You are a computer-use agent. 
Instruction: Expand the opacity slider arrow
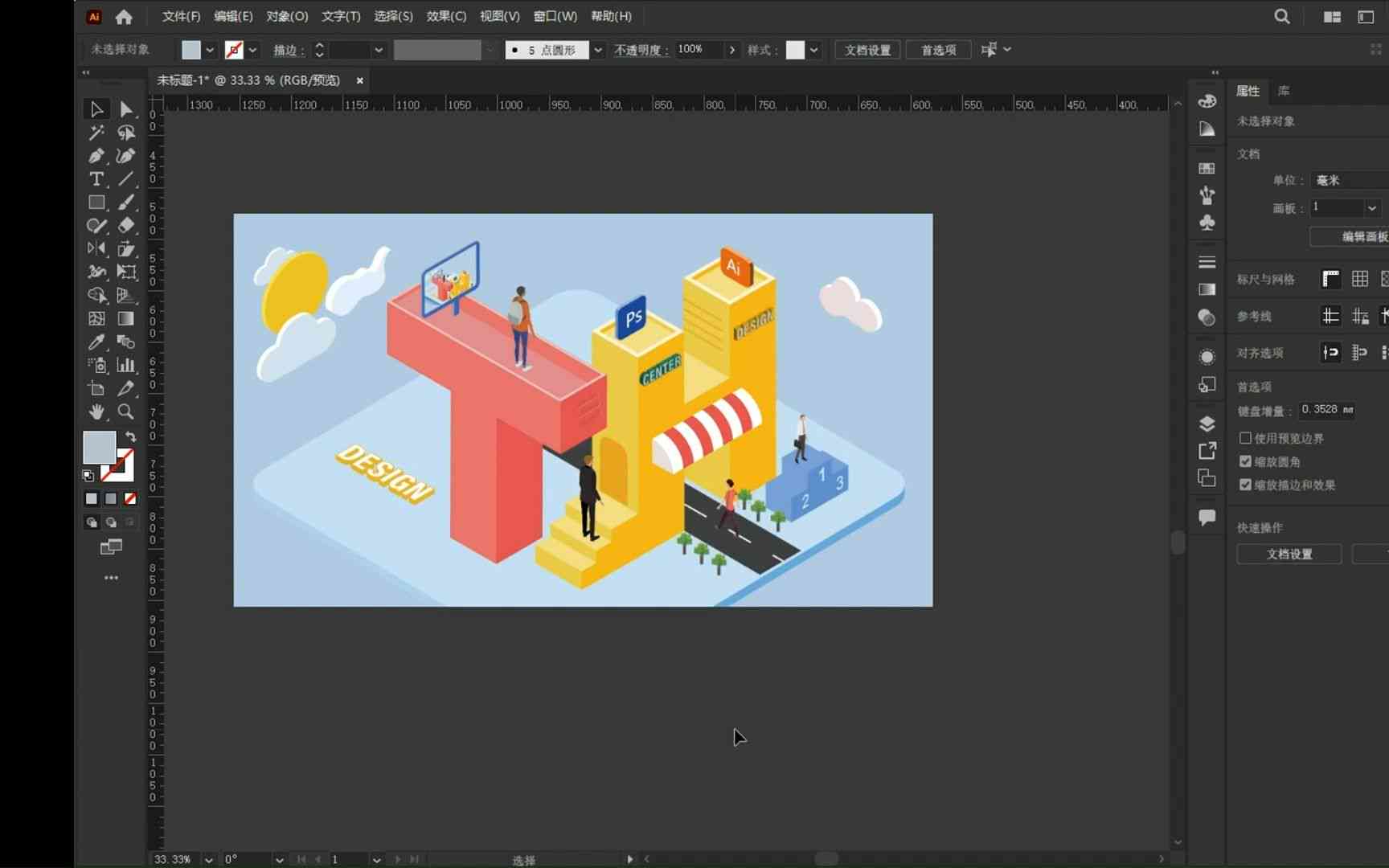731,50
